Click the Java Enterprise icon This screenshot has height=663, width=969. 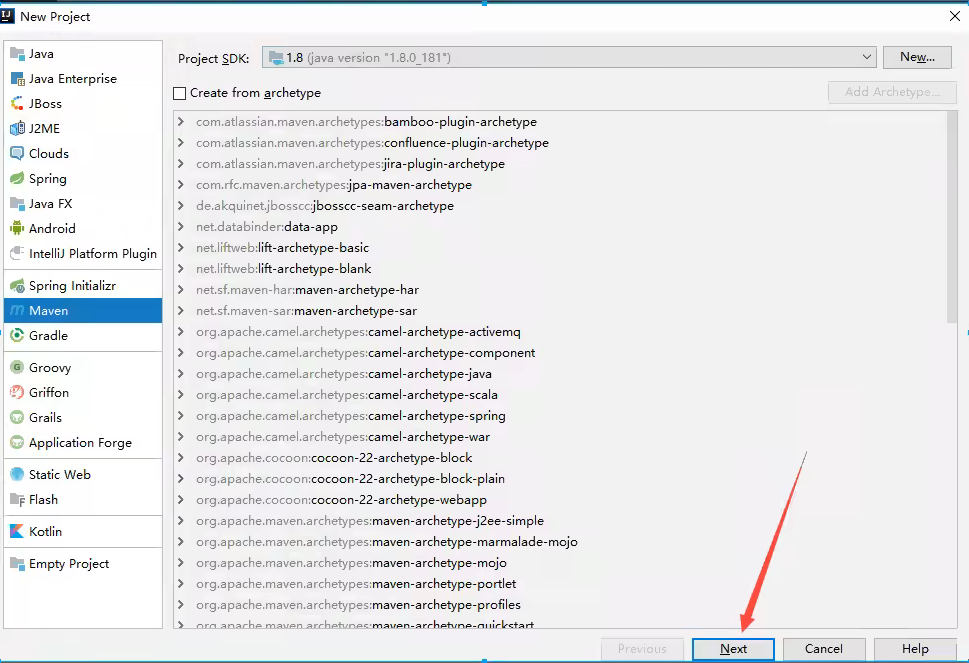(17, 78)
